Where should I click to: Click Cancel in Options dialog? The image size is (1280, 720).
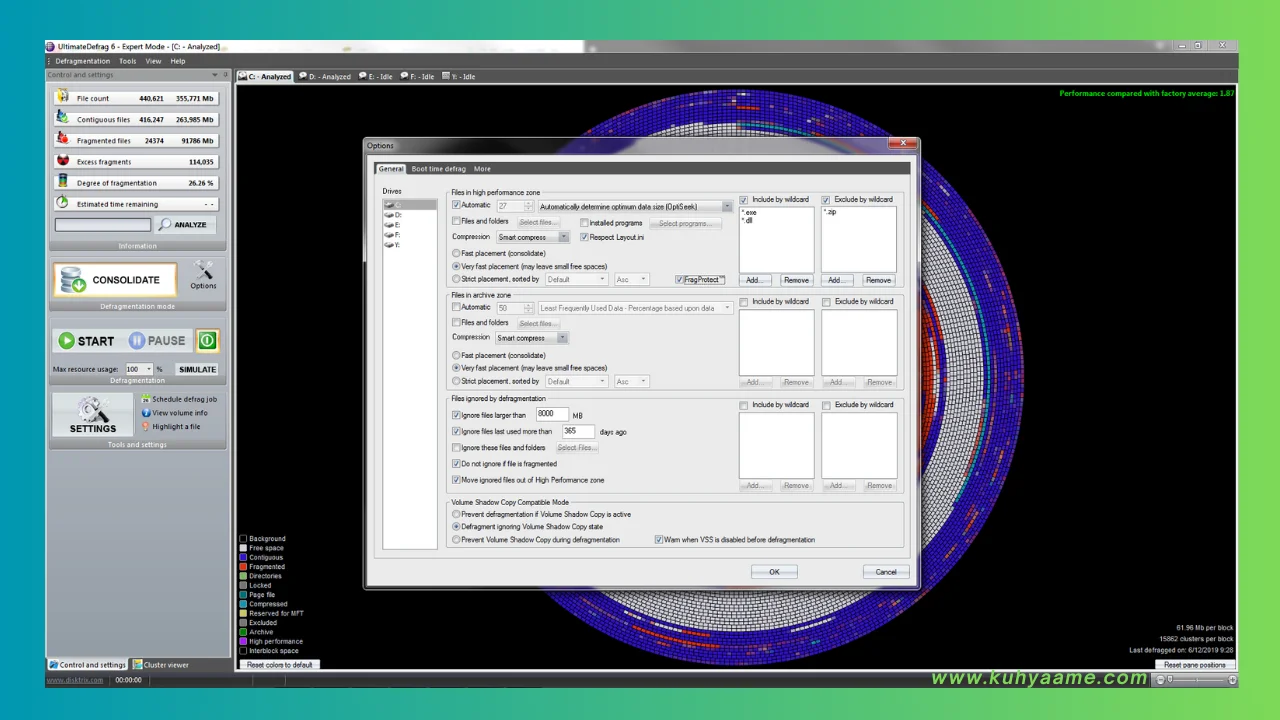point(886,572)
